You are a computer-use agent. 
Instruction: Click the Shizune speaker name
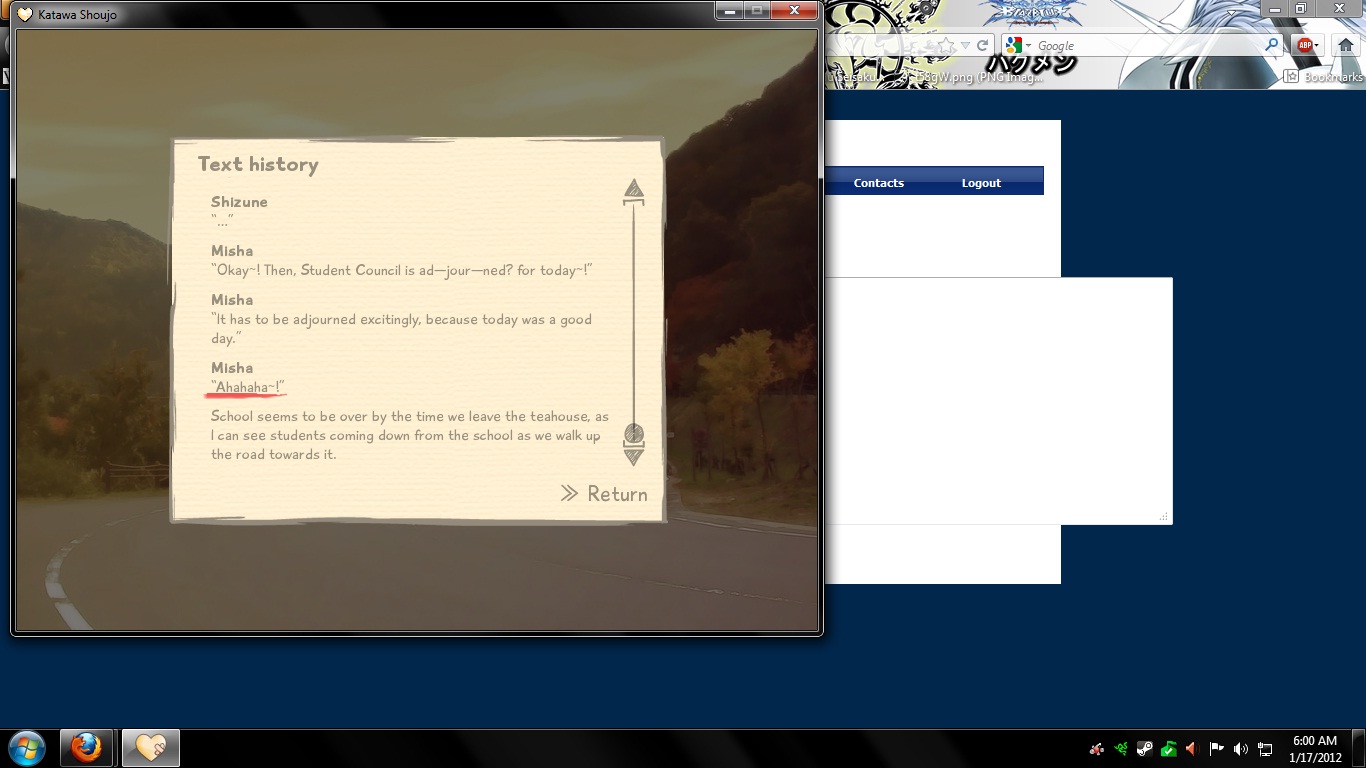239,202
